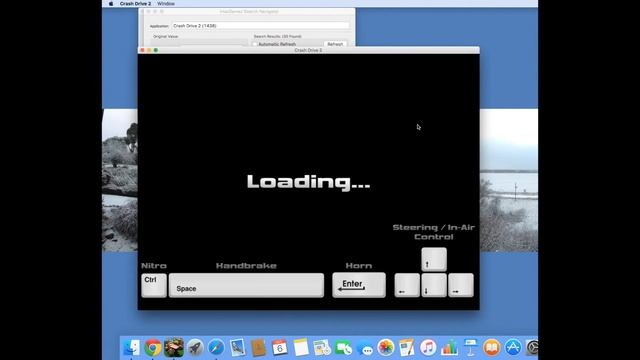Open Messages speech bubble icon in dock
The width and height of the screenshot is (640, 360).
(x=364, y=348)
